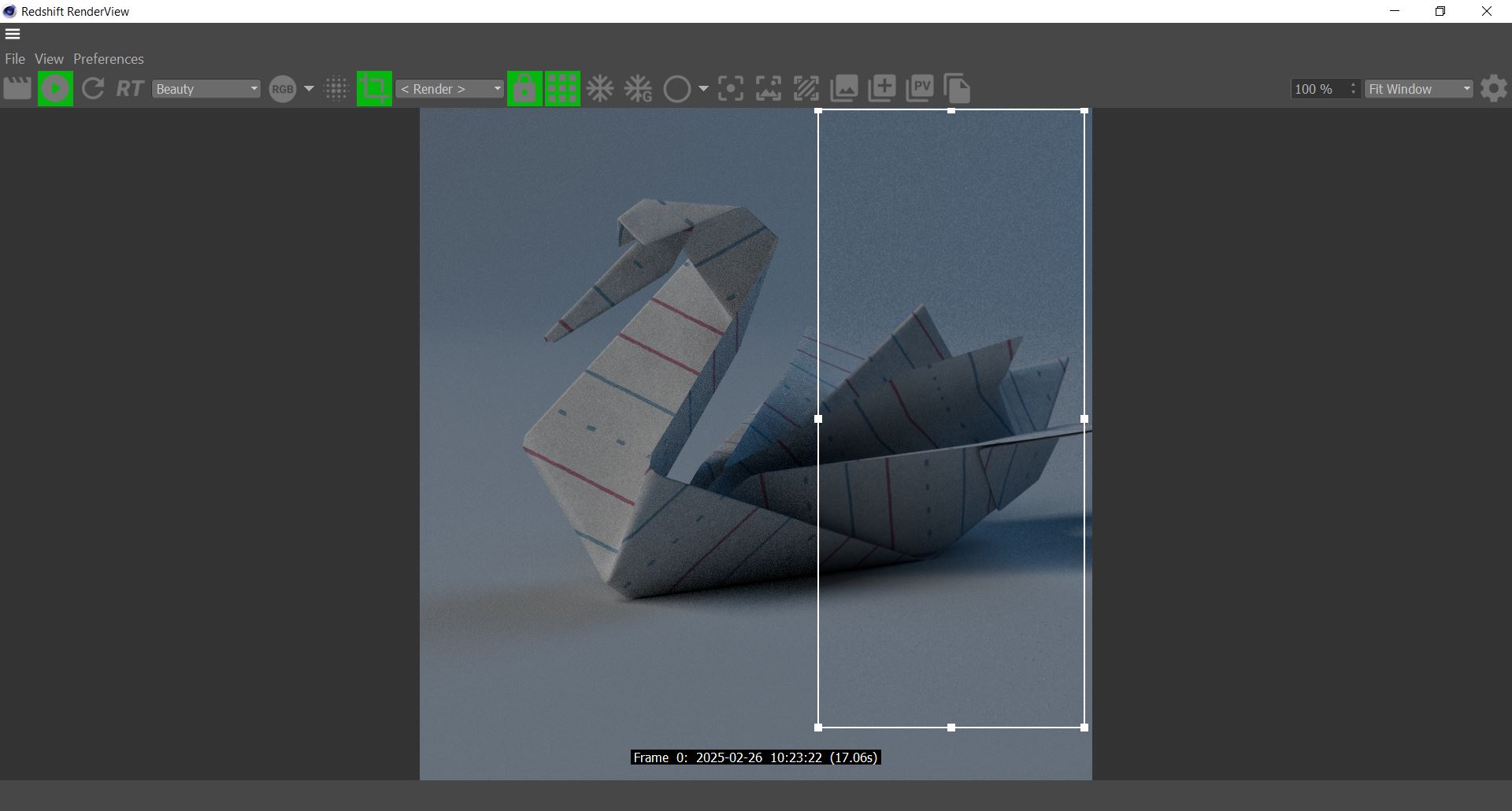Close the Redshift RenderView window

pos(1487,11)
